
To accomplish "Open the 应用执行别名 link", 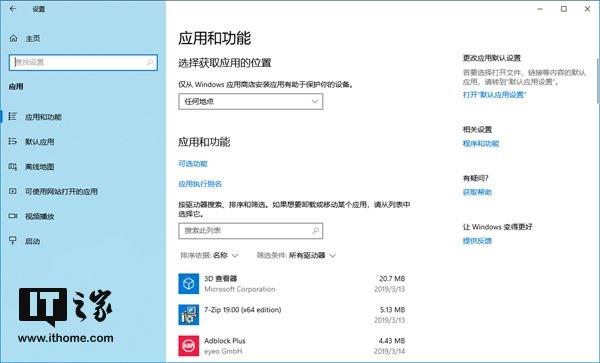I will coord(200,184).
